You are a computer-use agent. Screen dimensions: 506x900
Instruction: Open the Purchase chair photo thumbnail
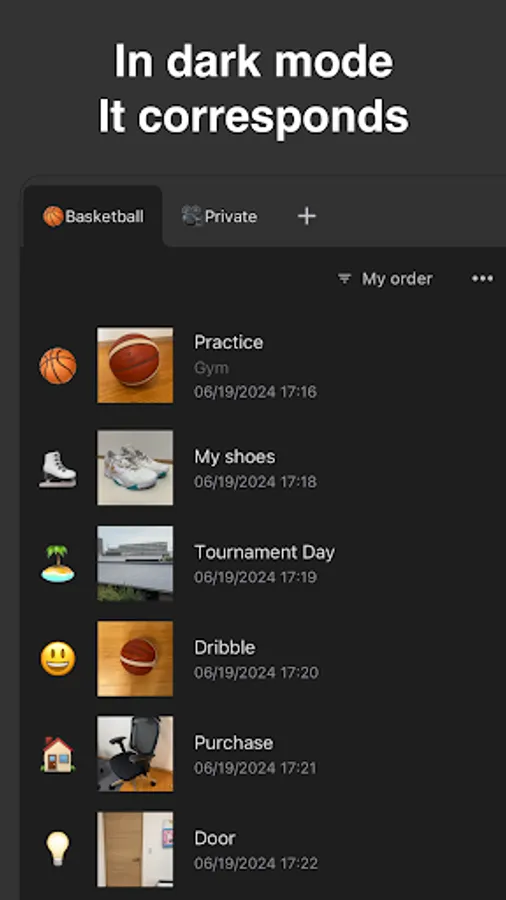pyautogui.click(x=135, y=754)
